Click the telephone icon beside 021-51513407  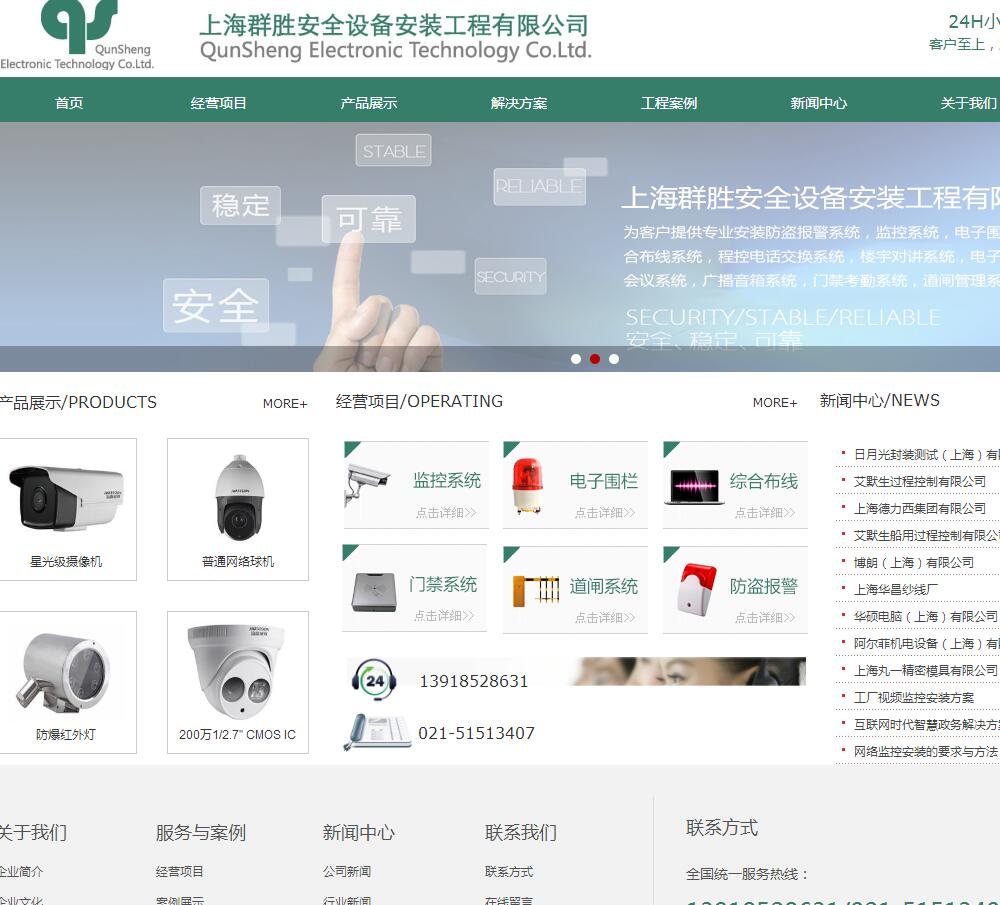(x=376, y=732)
